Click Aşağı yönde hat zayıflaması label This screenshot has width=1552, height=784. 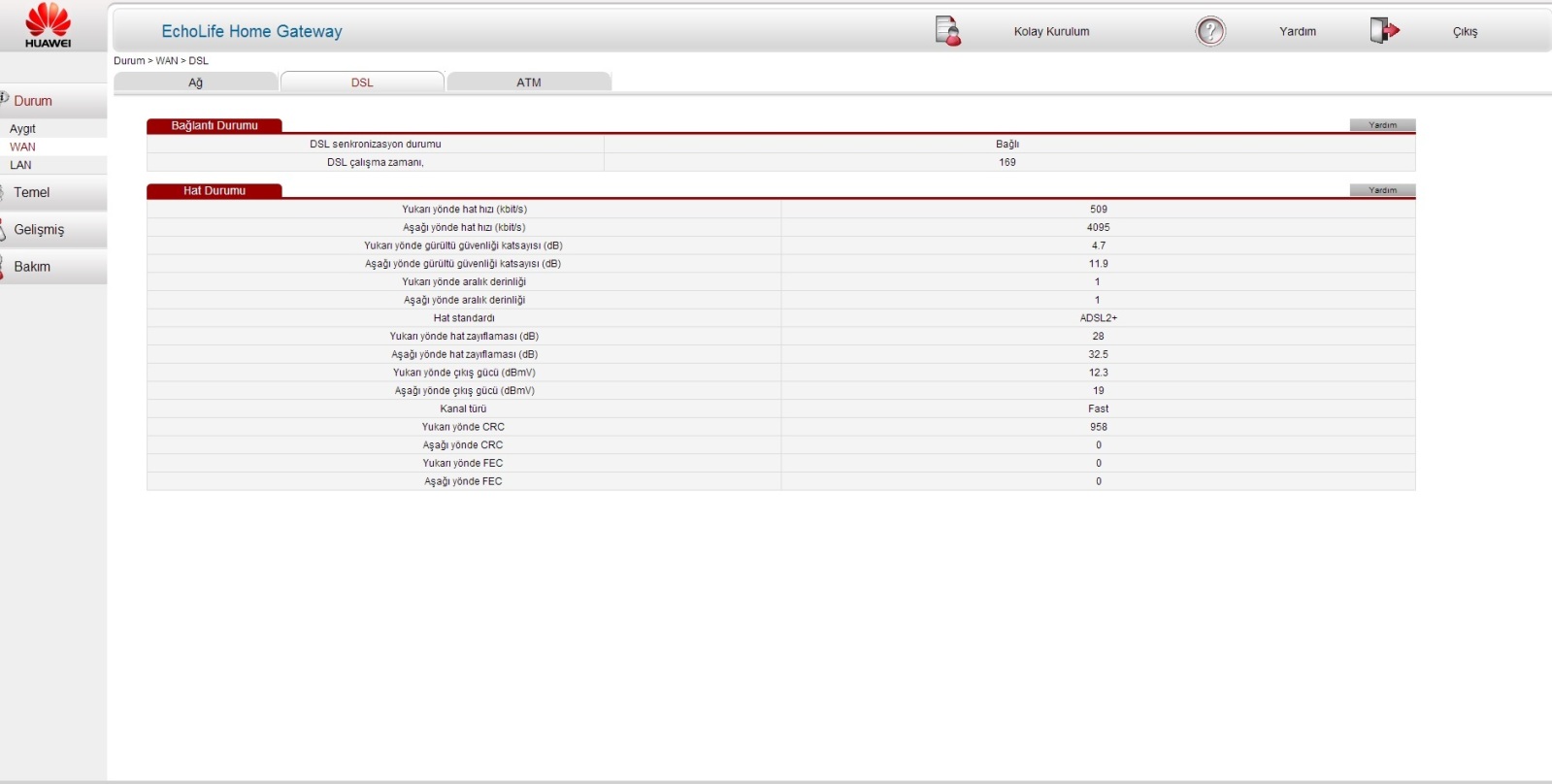click(464, 354)
